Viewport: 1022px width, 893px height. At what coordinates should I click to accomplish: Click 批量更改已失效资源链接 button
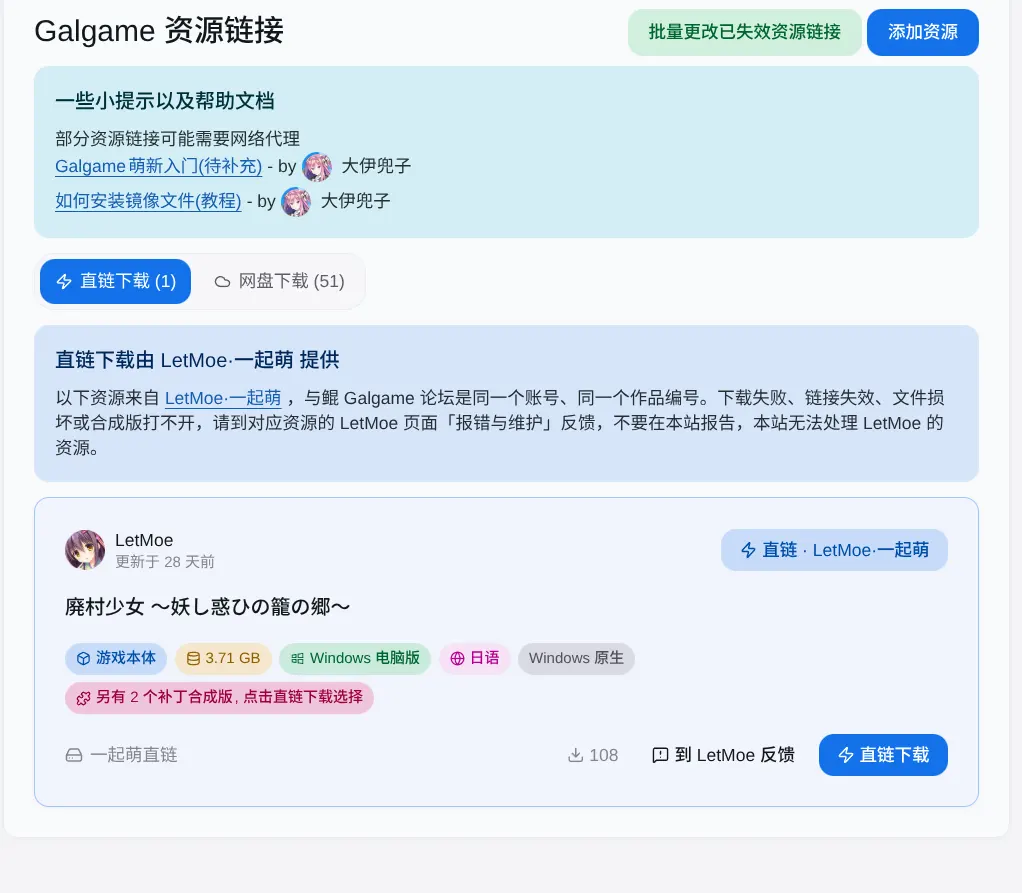click(744, 32)
